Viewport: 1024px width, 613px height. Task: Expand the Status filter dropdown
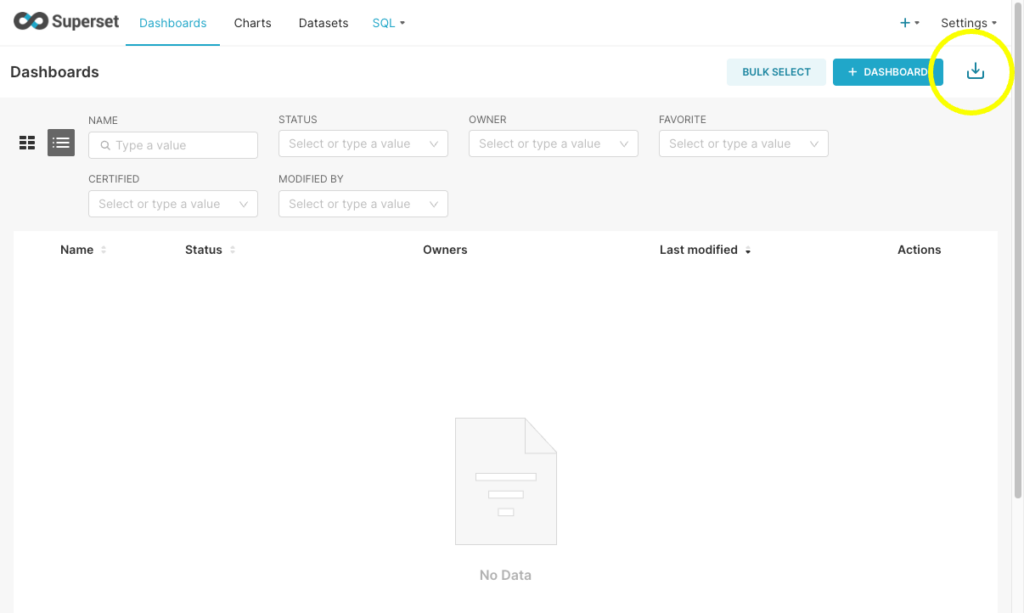(433, 144)
